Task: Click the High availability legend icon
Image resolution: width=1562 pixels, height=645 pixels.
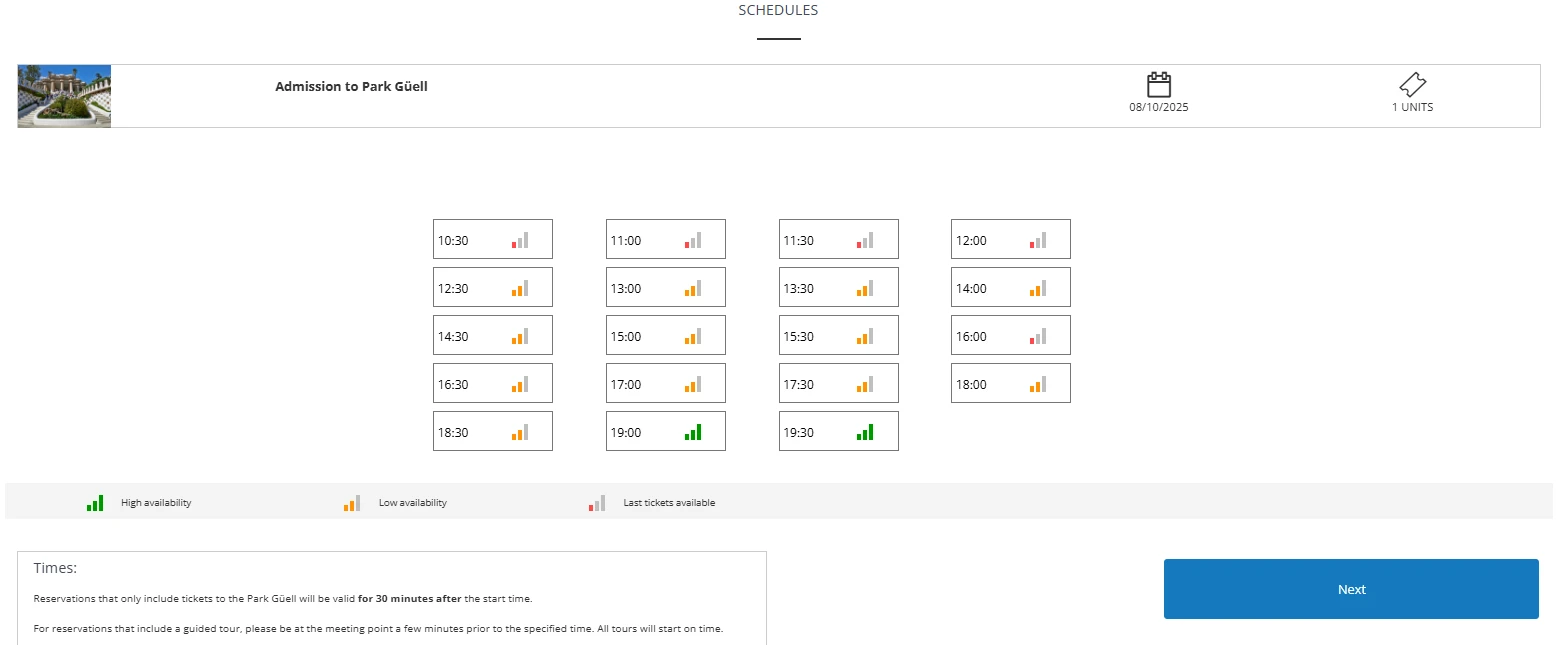Action: [x=95, y=503]
